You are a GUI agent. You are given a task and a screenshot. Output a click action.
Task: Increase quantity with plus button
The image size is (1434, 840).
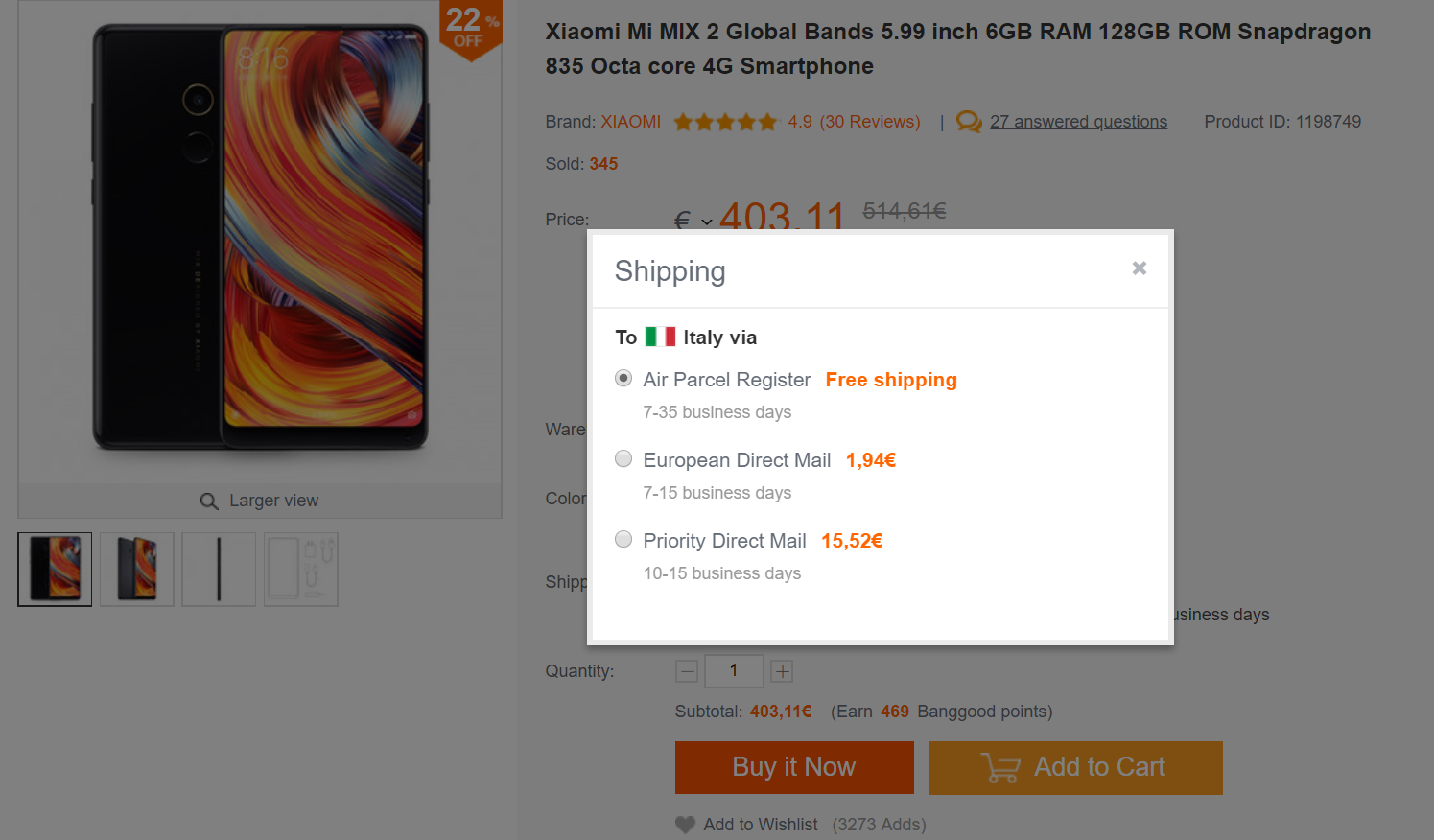click(x=782, y=671)
